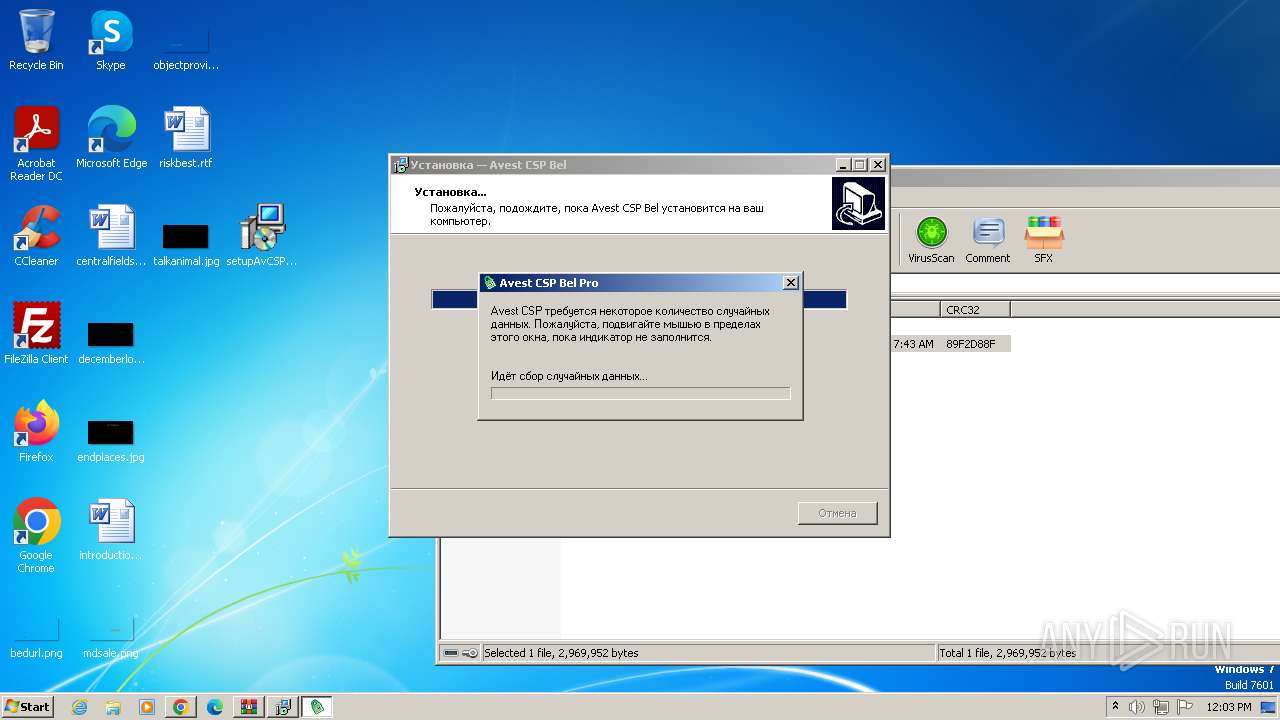The height and width of the screenshot is (720, 1280).
Task: Select Microsoft Edge desktop shortcut
Action: pyautogui.click(x=111, y=138)
